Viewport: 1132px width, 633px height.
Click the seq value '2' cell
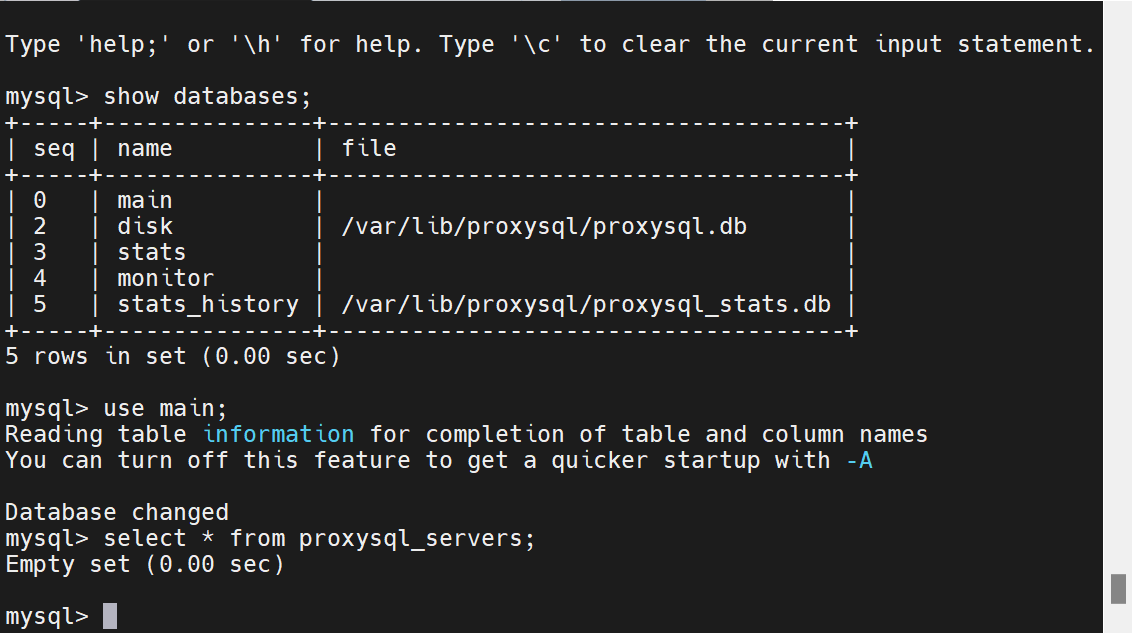click(40, 227)
